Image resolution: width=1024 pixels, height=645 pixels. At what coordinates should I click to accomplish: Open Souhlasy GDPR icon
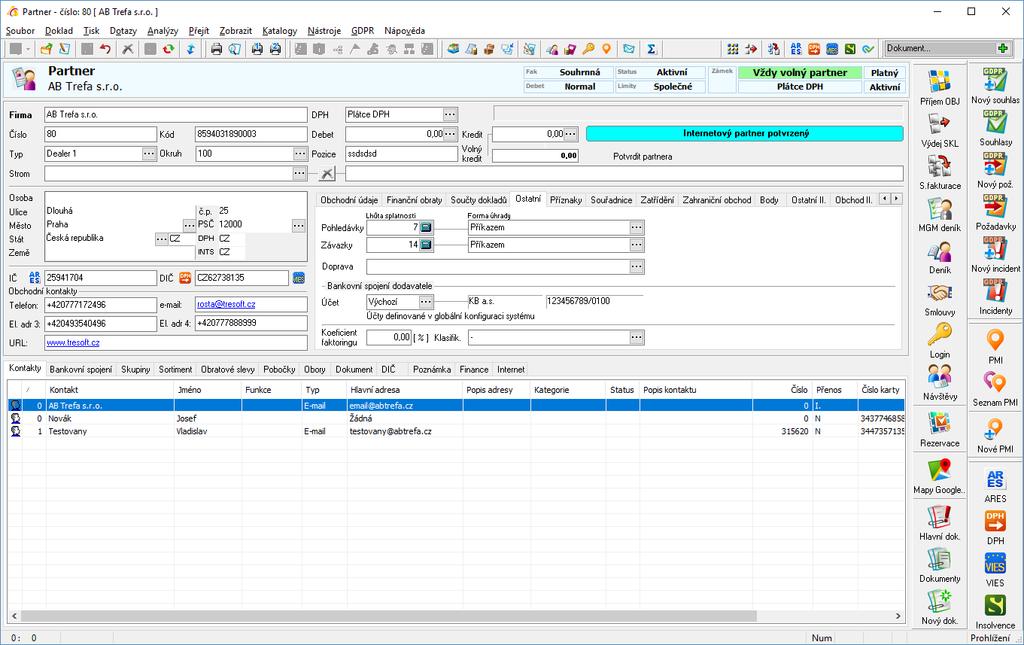click(995, 127)
